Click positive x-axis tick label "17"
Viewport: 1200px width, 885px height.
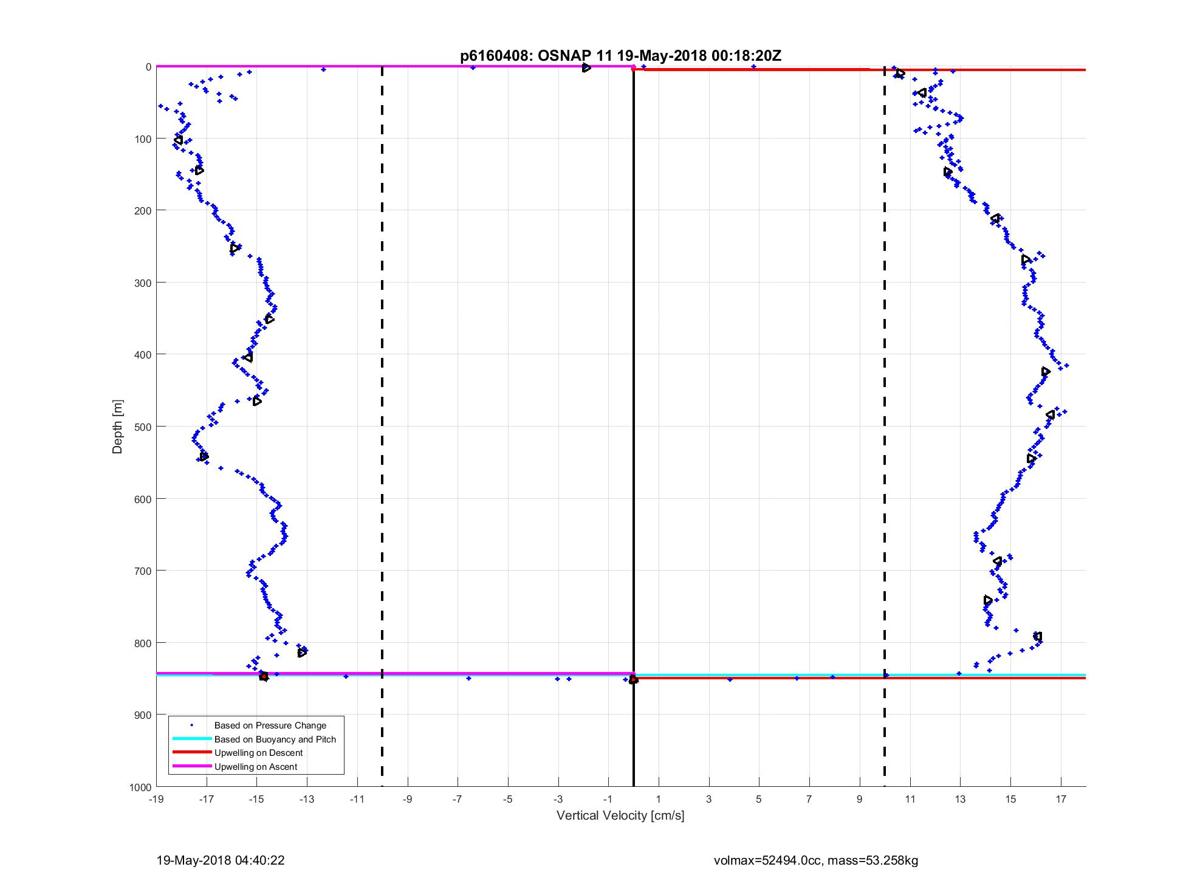pyautogui.click(x=1060, y=799)
